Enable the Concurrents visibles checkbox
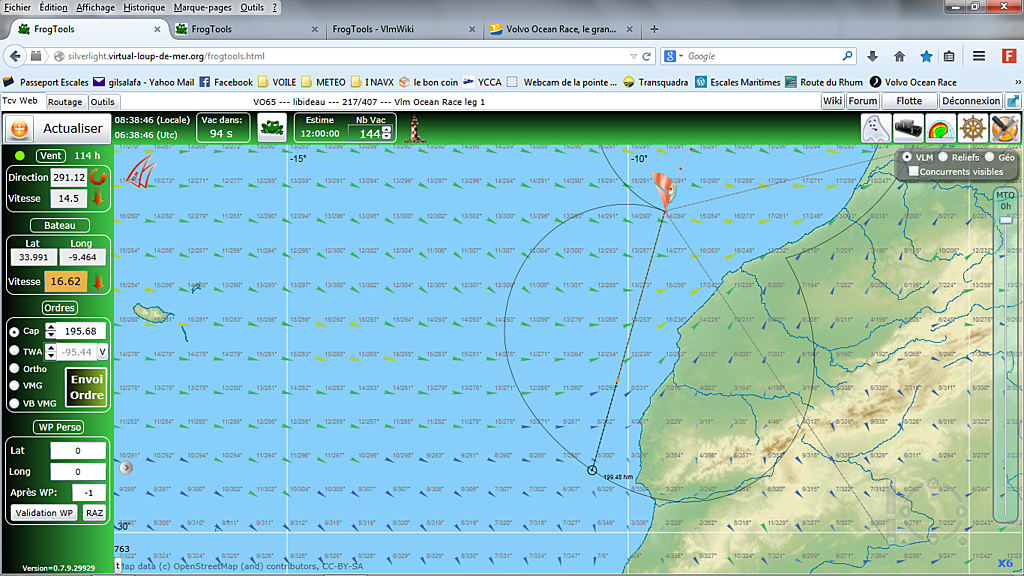 pos(914,171)
